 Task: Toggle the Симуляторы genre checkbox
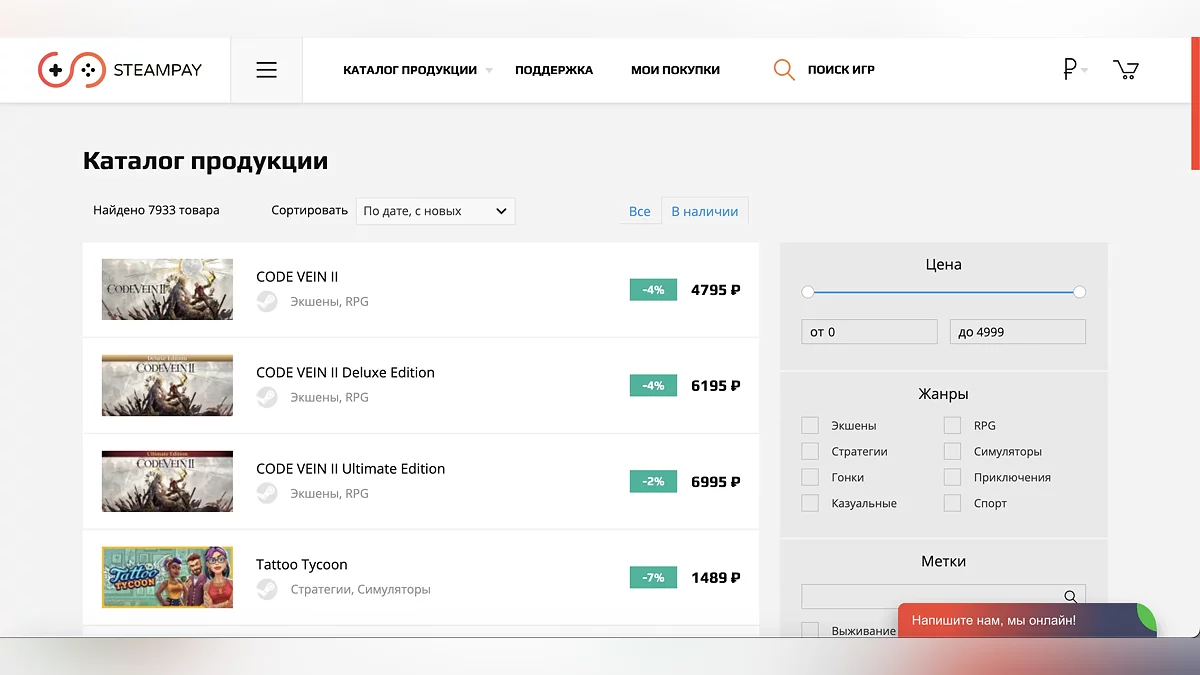pyautogui.click(x=952, y=451)
